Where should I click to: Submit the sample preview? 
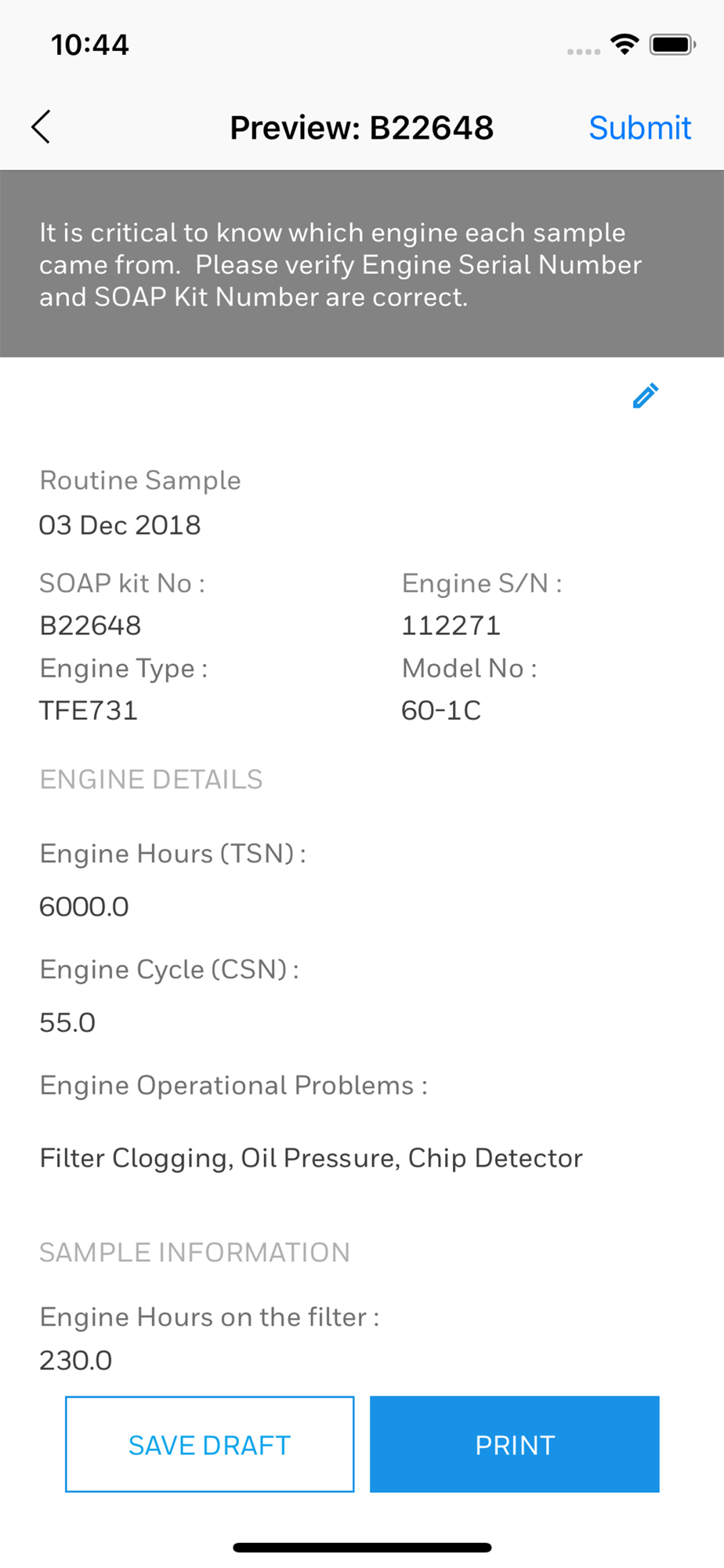pyautogui.click(x=639, y=128)
